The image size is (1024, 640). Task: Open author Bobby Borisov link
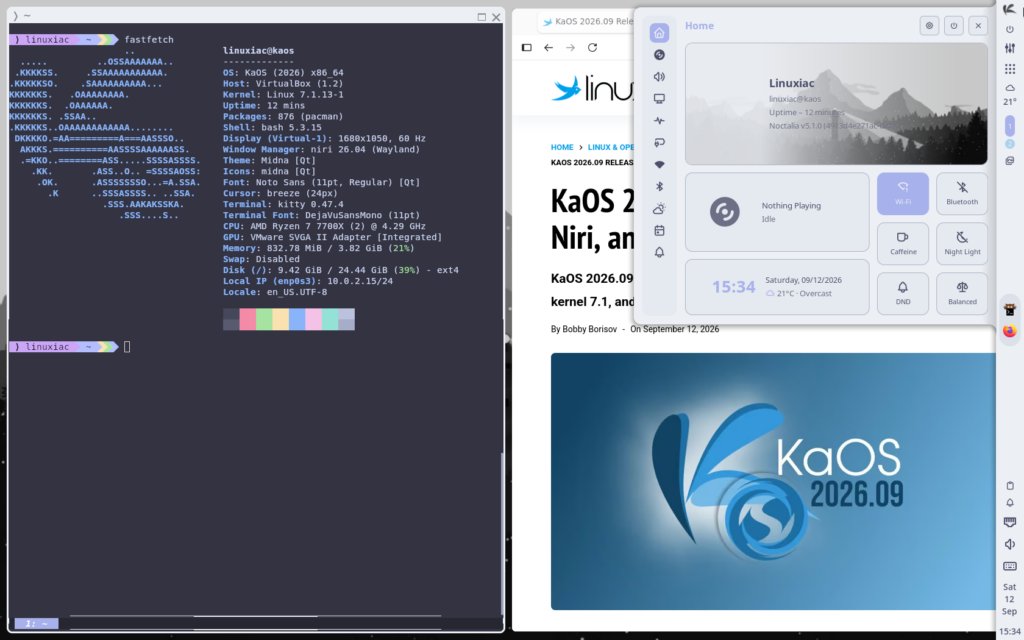[590, 329]
